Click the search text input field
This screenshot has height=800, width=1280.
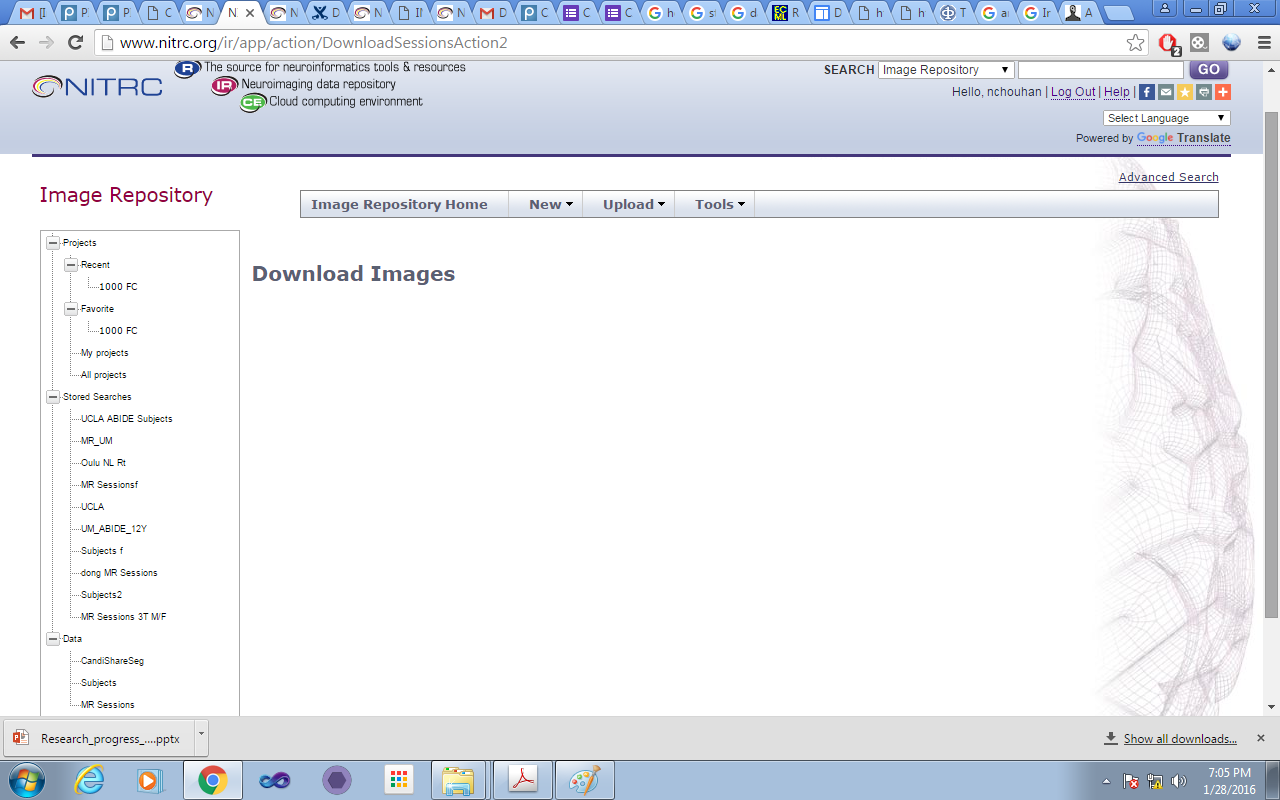1100,70
